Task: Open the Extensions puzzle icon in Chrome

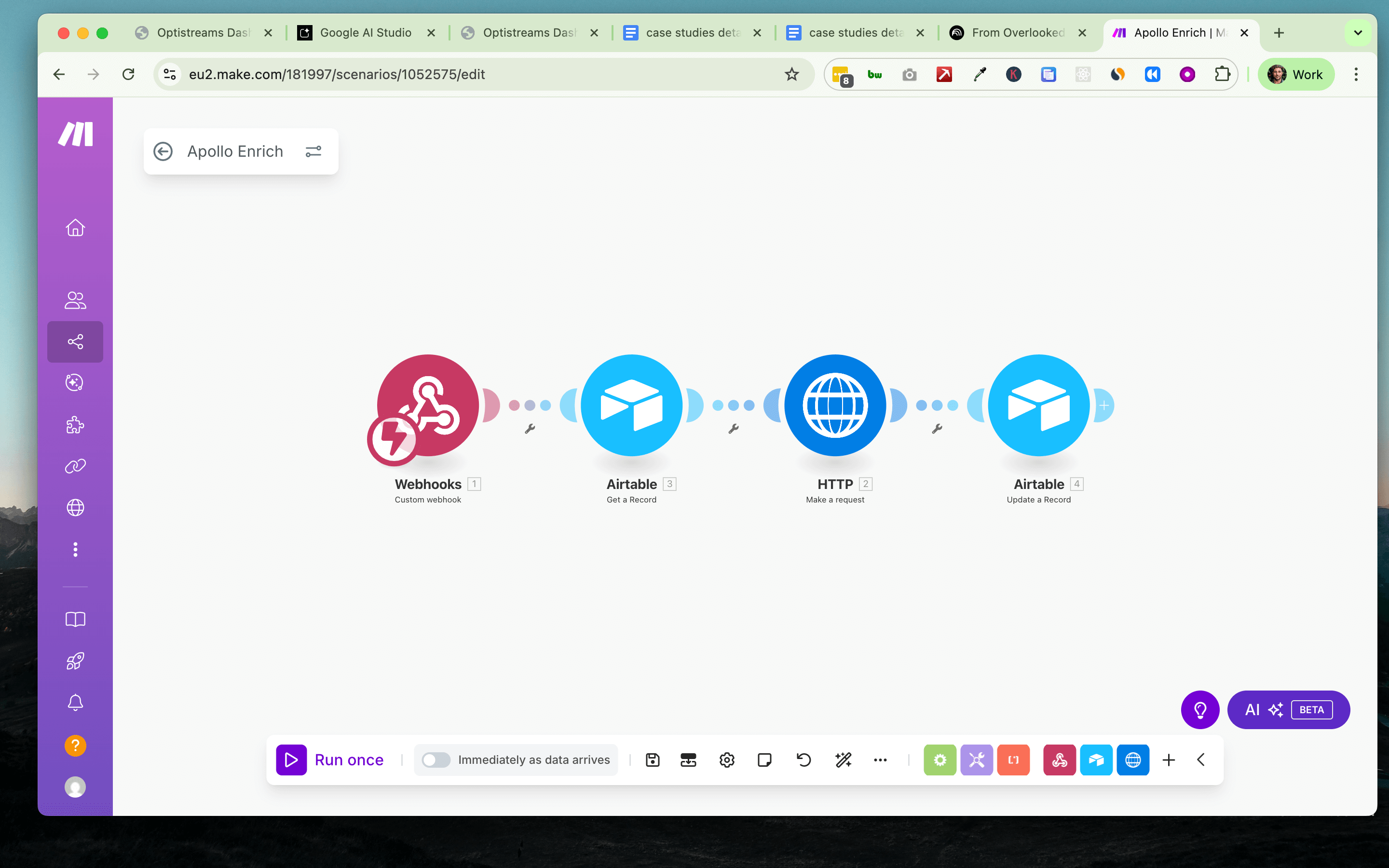Action: point(1222,74)
